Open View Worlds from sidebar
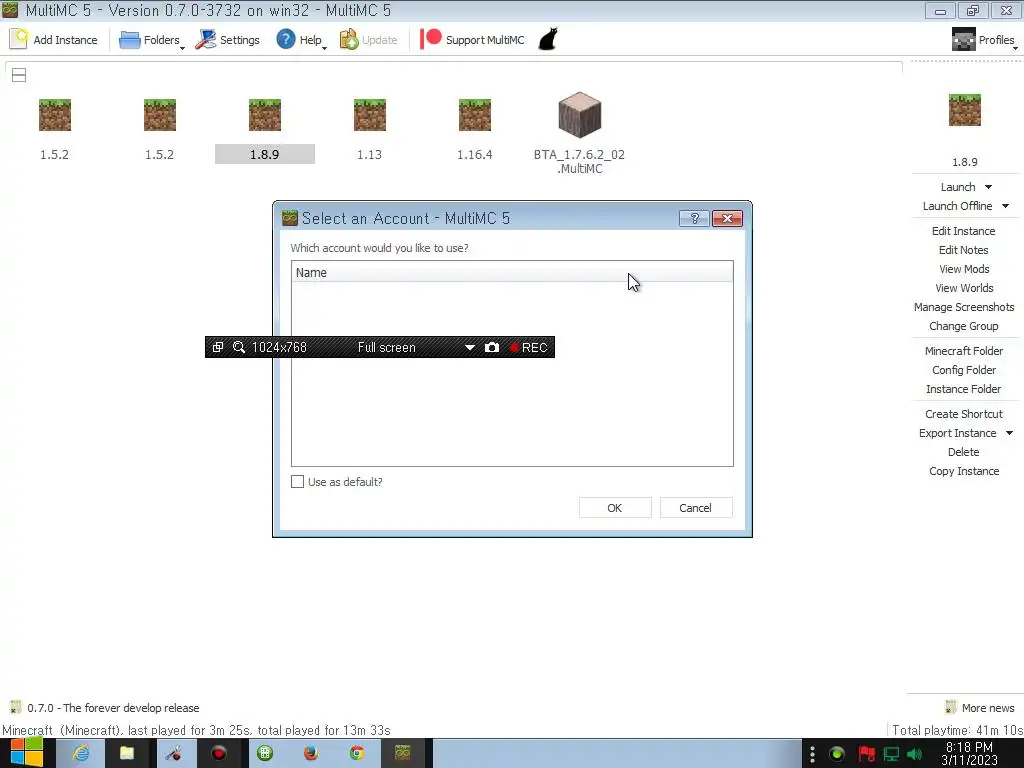The height and width of the screenshot is (768, 1024). (964, 288)
